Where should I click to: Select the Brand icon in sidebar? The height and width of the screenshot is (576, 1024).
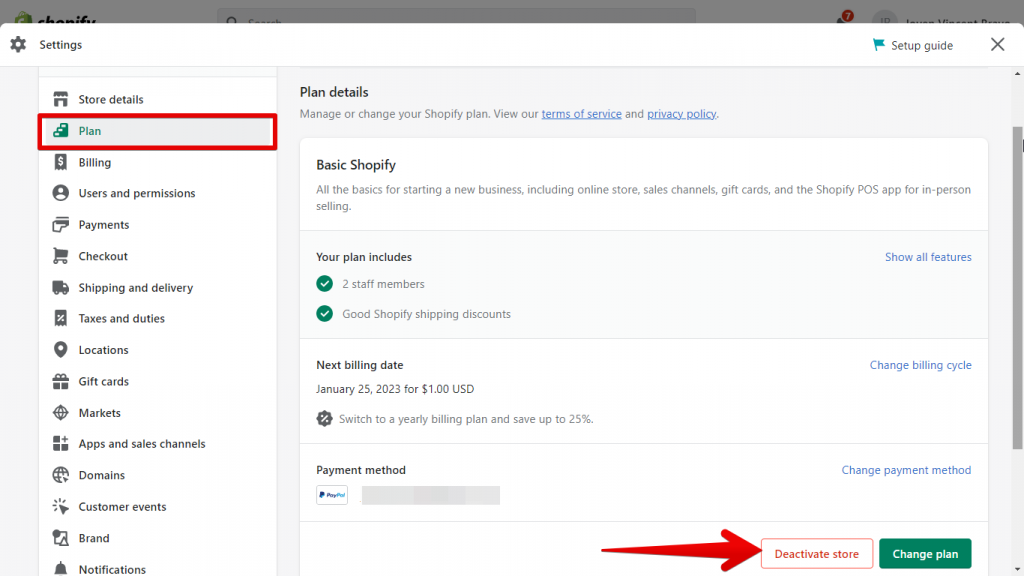coord(60,538)
